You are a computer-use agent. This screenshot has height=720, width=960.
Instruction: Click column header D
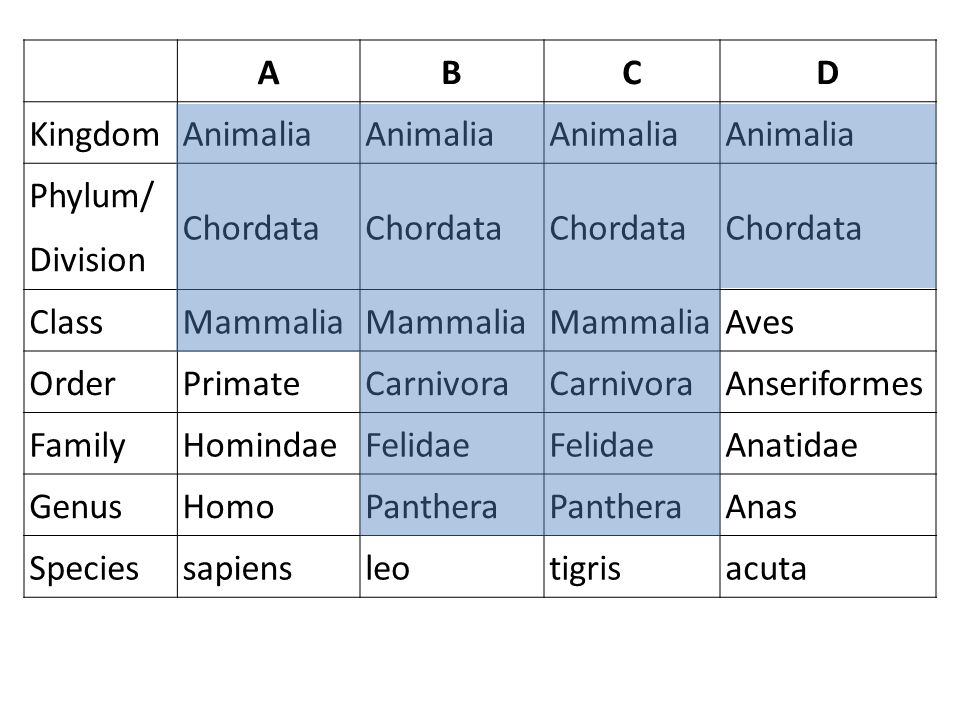point(828,71)
